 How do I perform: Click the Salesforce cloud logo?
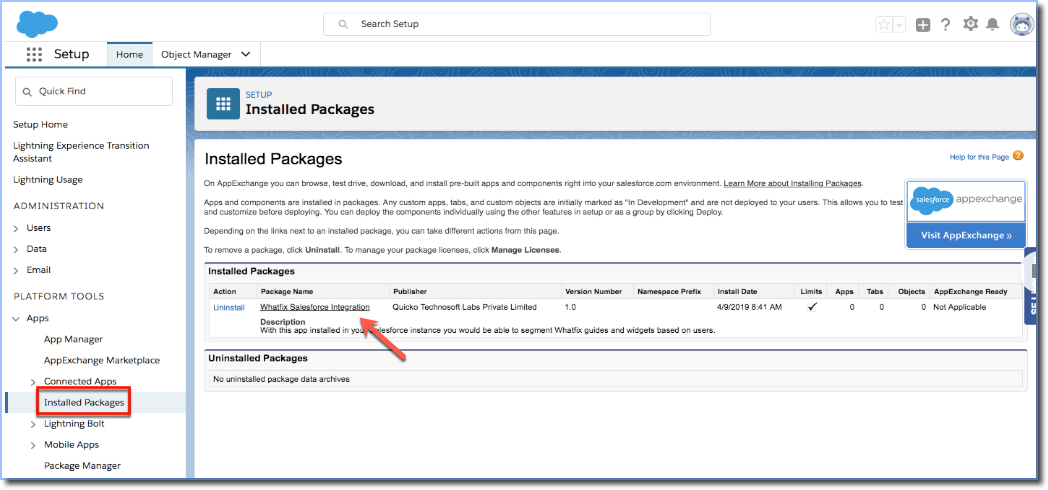point(37,23)
